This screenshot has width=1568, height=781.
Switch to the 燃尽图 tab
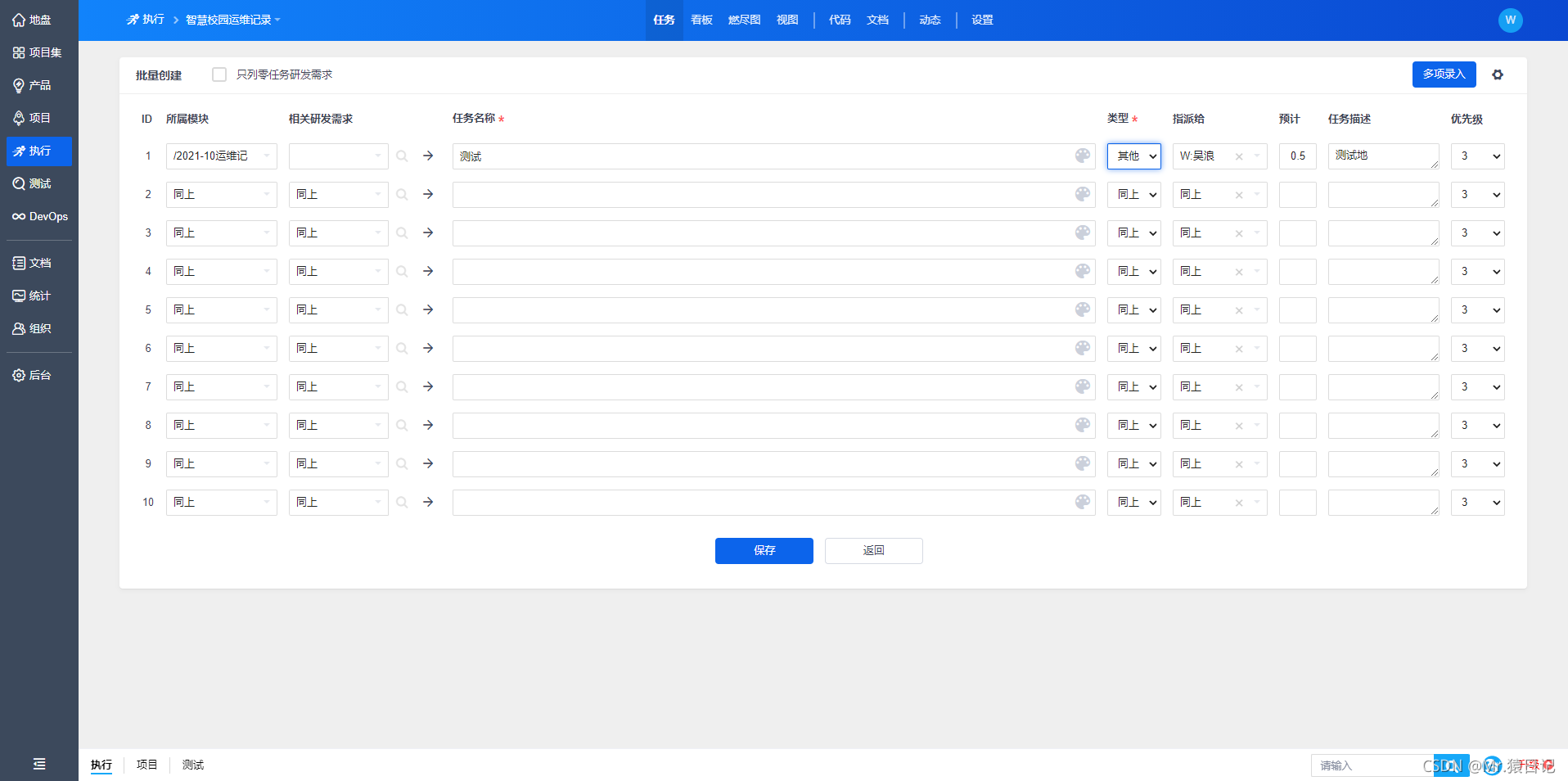click(x=744, y=20)
